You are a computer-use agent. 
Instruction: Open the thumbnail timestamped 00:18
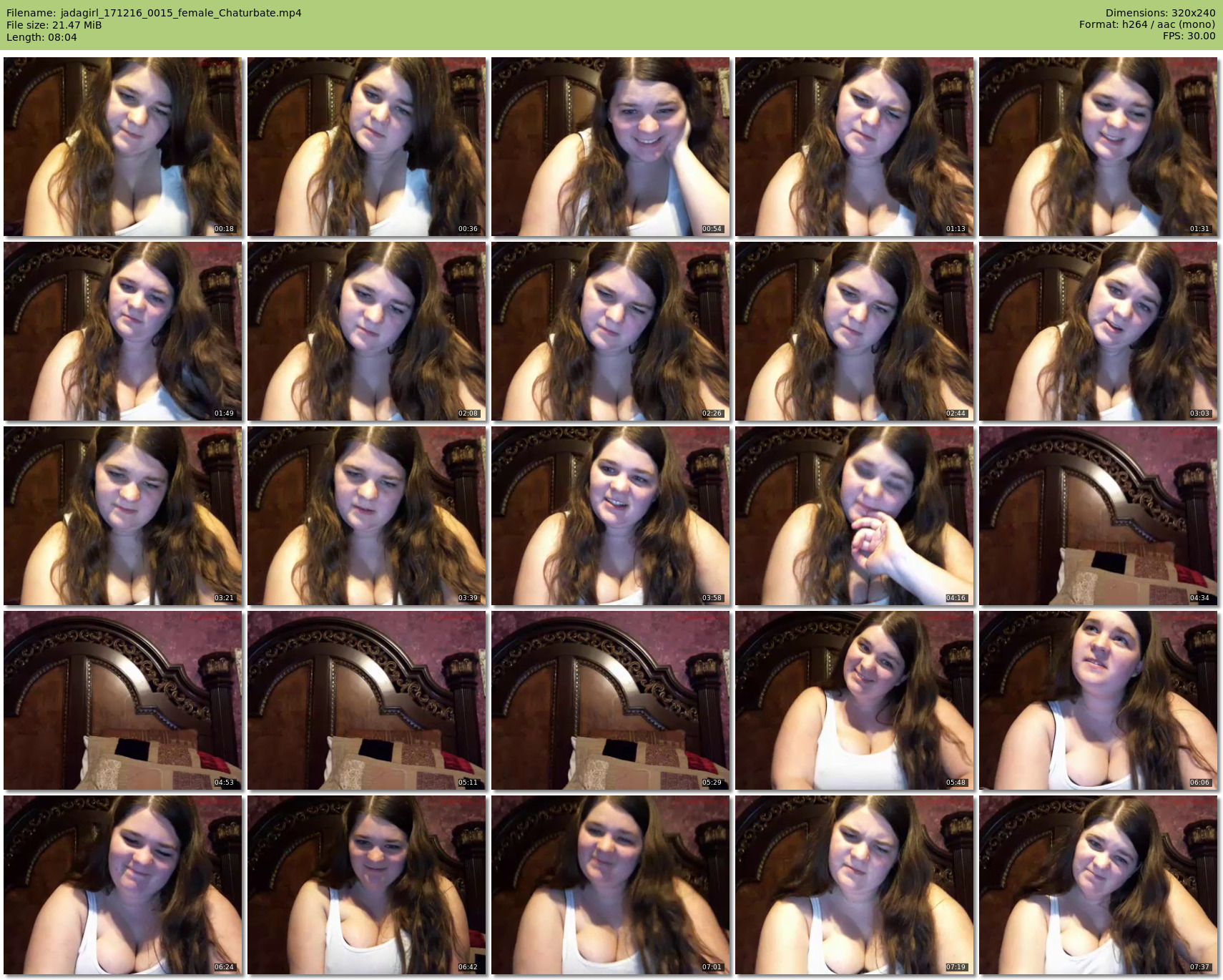click(x=123, y=147)
